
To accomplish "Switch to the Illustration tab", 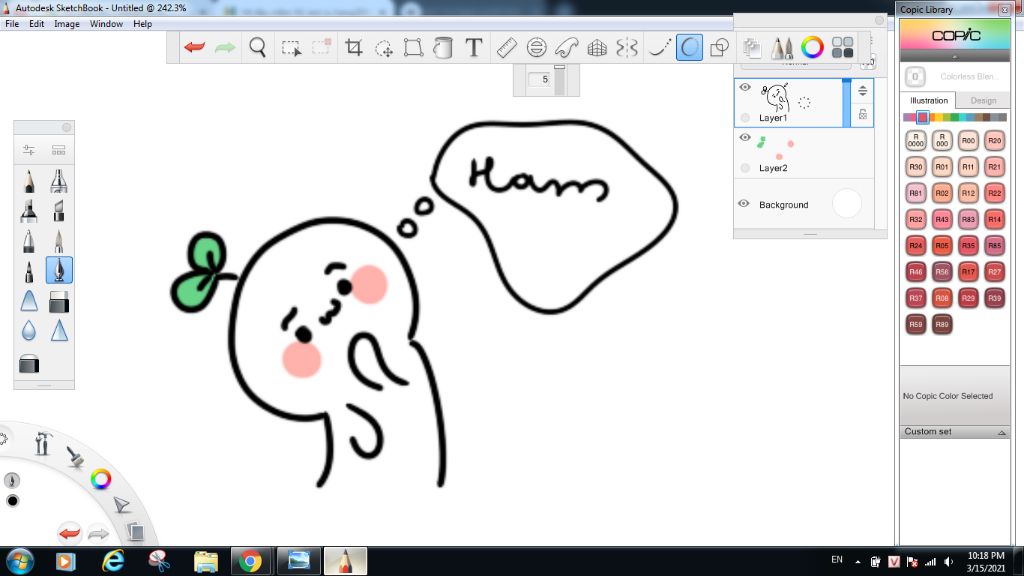I will pos(929,101).
